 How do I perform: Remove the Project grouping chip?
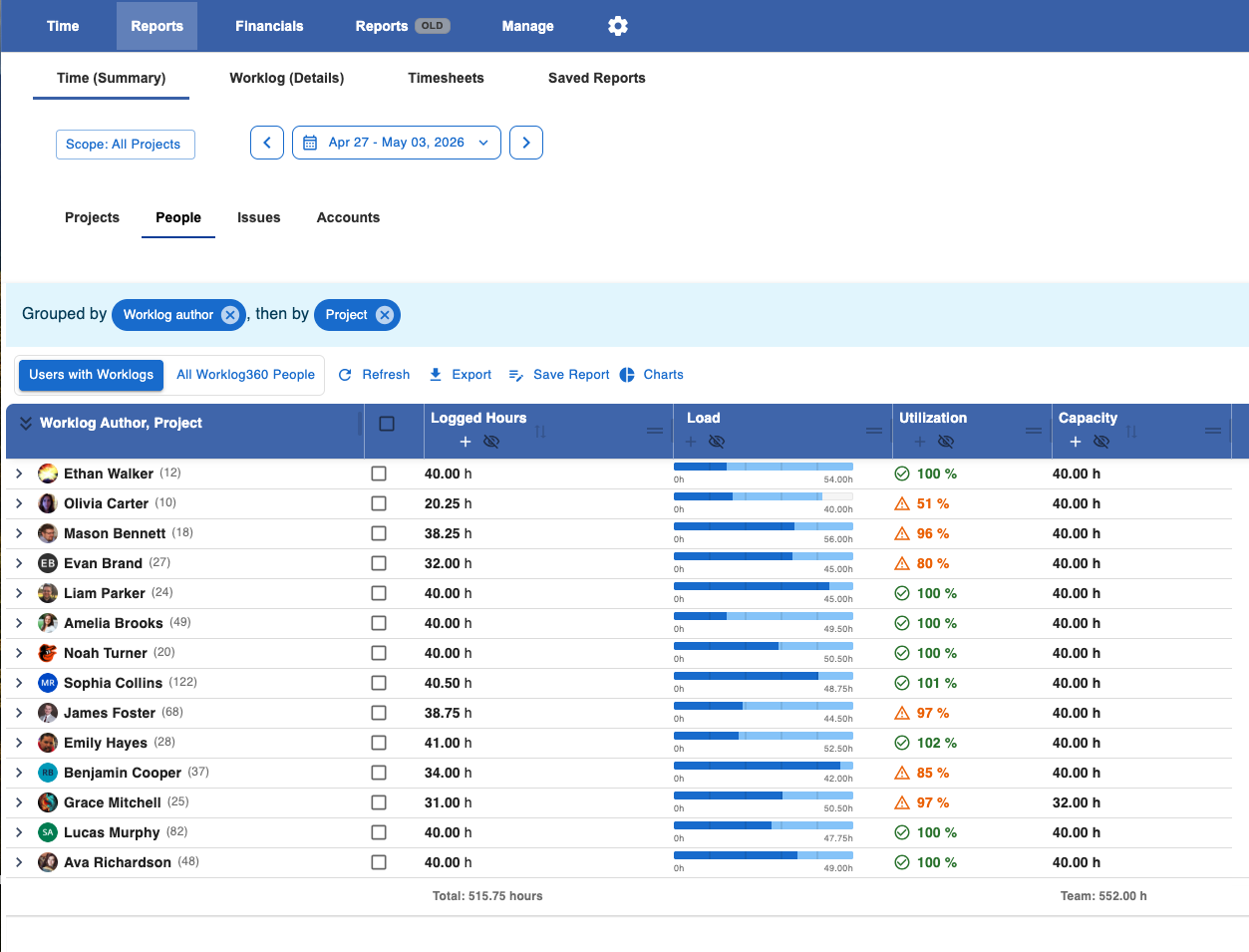(385, 315)
